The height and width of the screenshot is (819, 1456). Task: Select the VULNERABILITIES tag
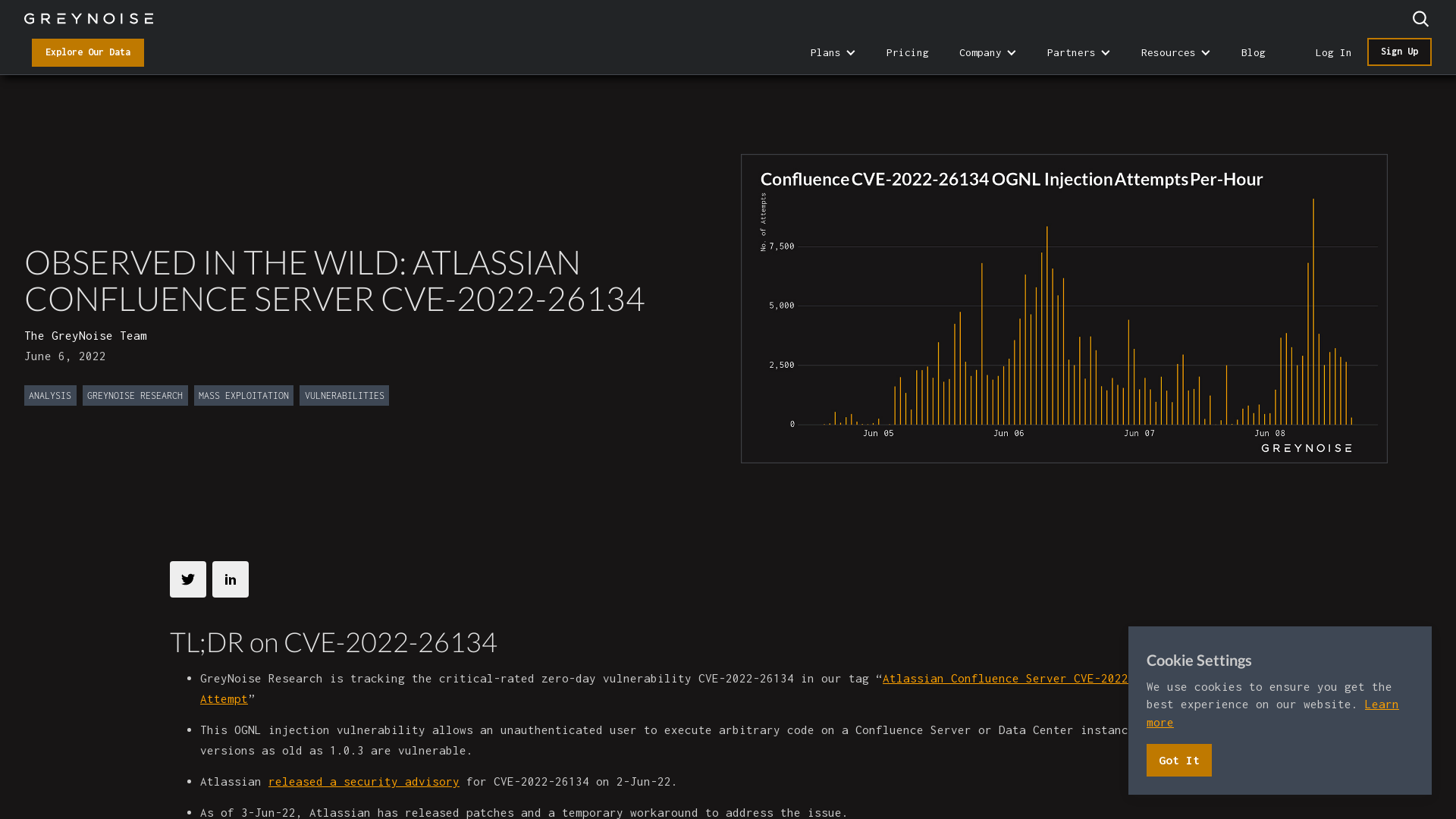click(344, 395)
